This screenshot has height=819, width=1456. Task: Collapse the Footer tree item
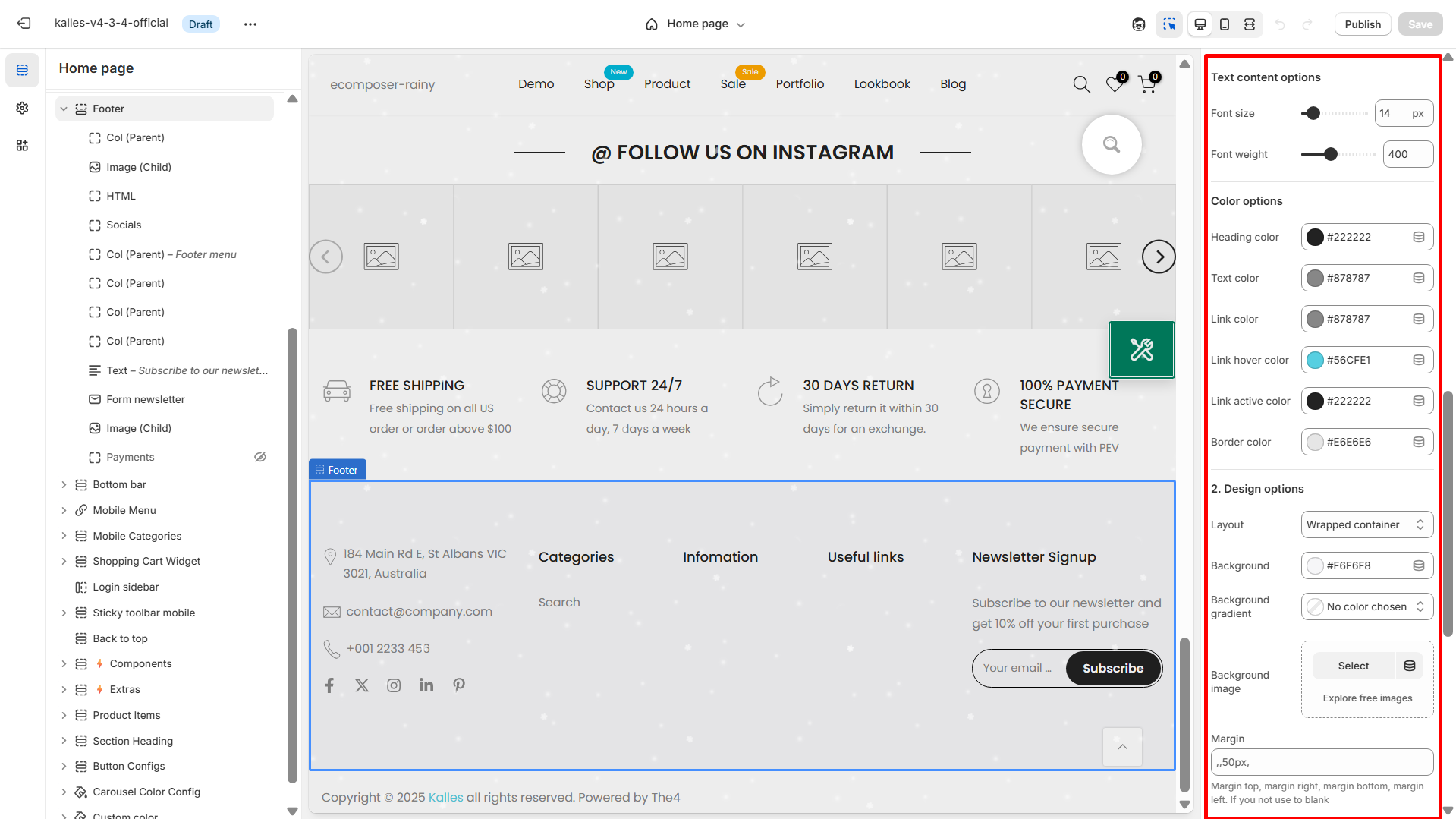pos(64,109)
